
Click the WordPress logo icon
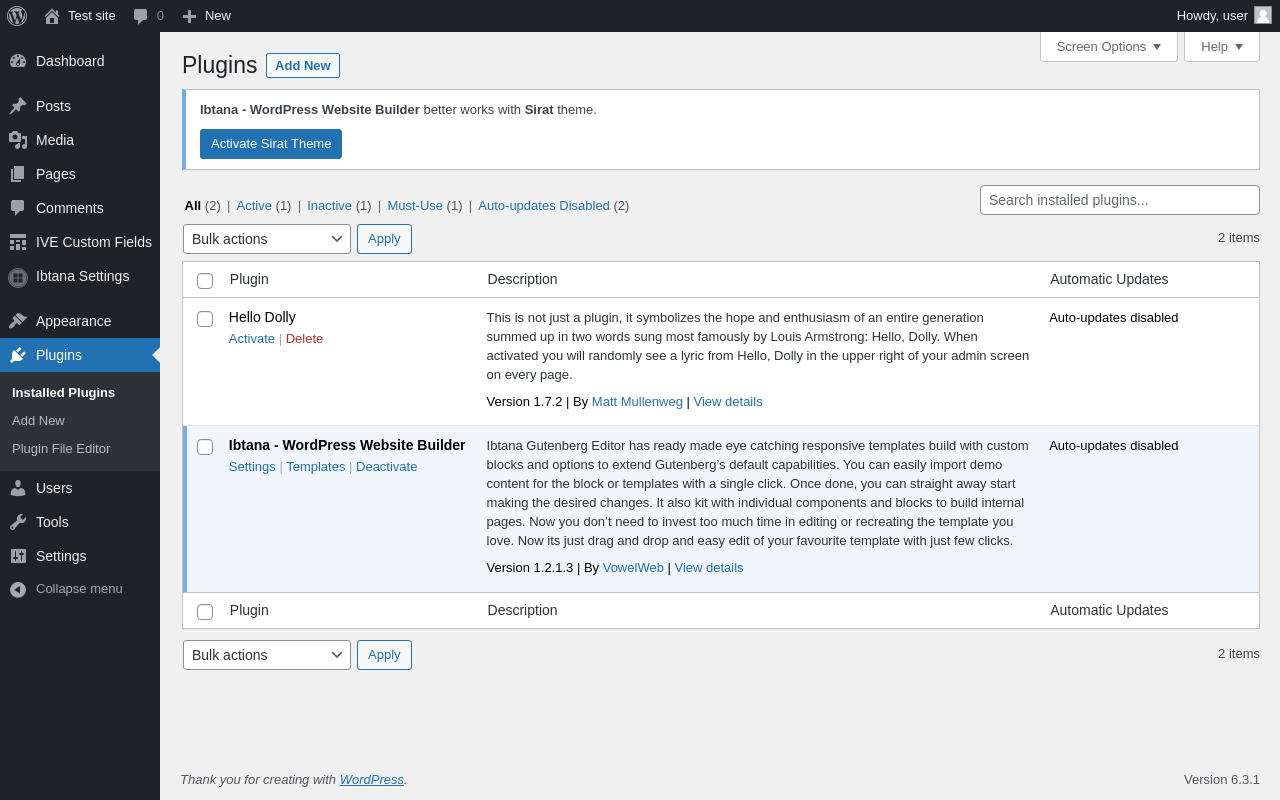click(17, 16)
